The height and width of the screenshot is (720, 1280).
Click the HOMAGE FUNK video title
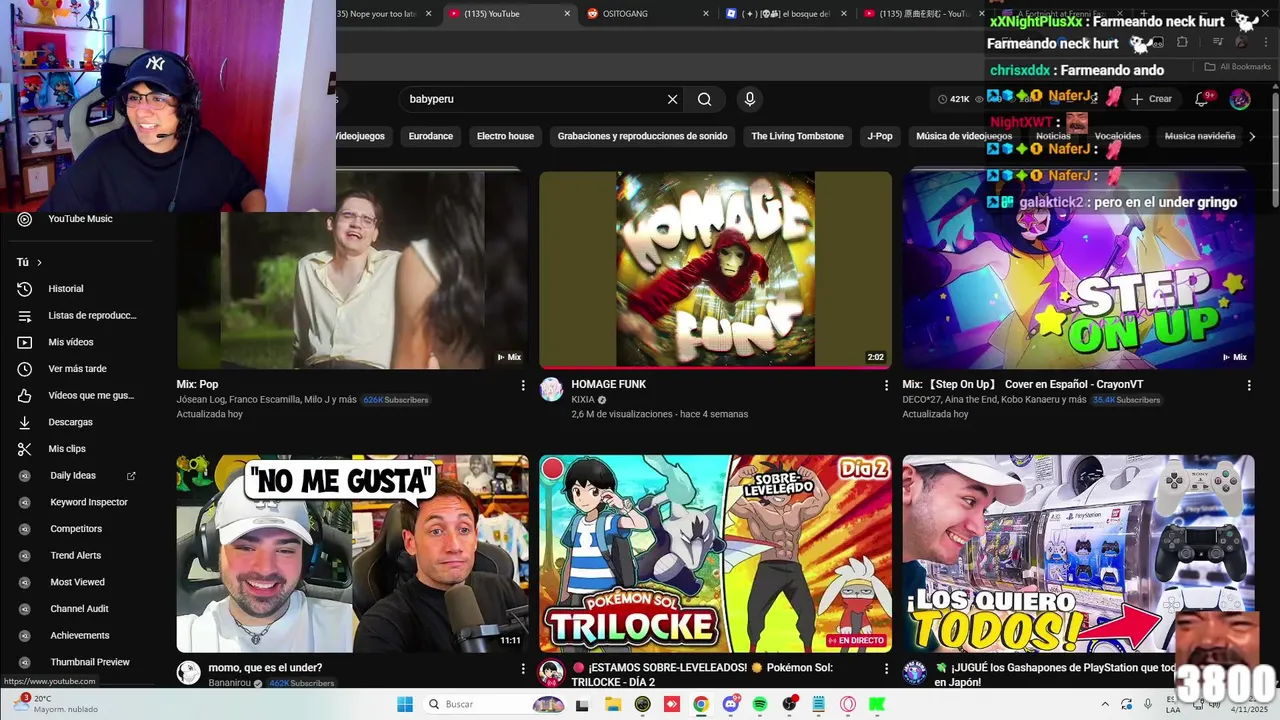point(608,384)
